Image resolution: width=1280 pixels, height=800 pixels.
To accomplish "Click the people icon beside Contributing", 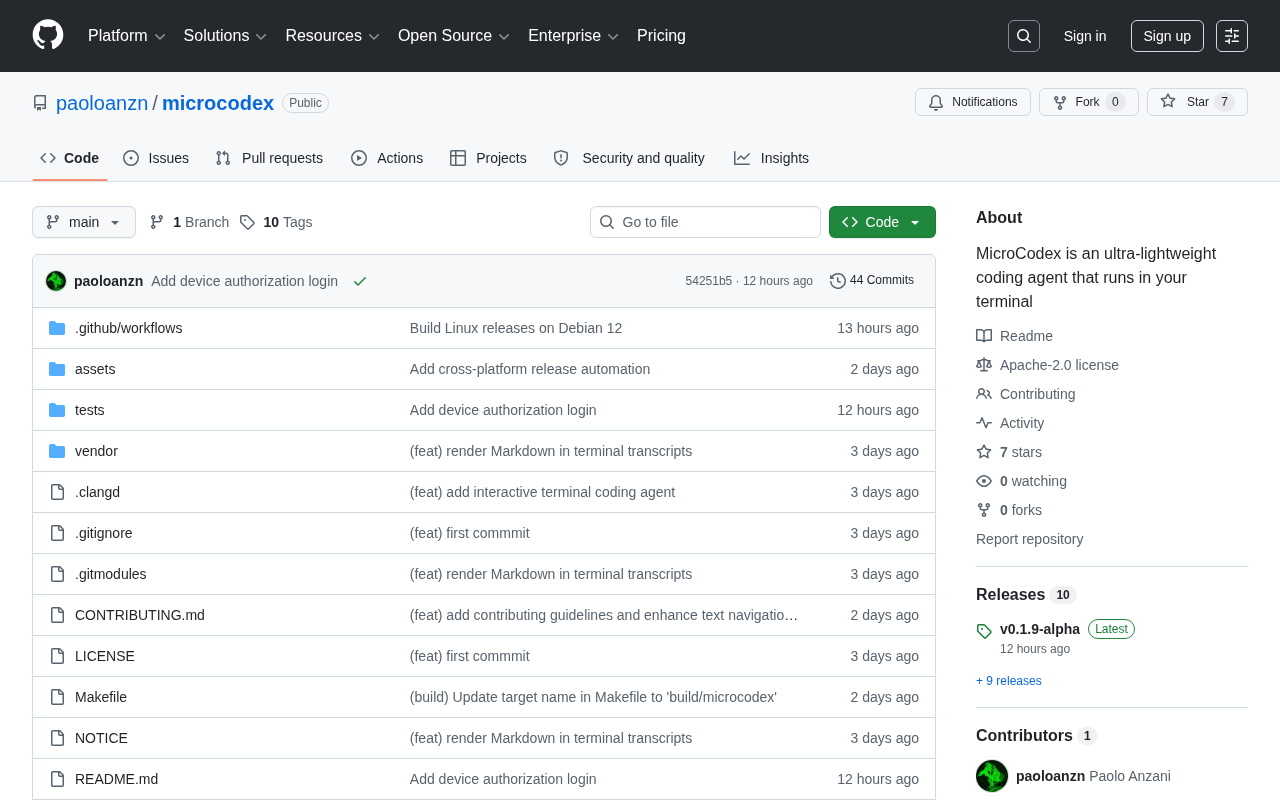I will pos(984,394).
